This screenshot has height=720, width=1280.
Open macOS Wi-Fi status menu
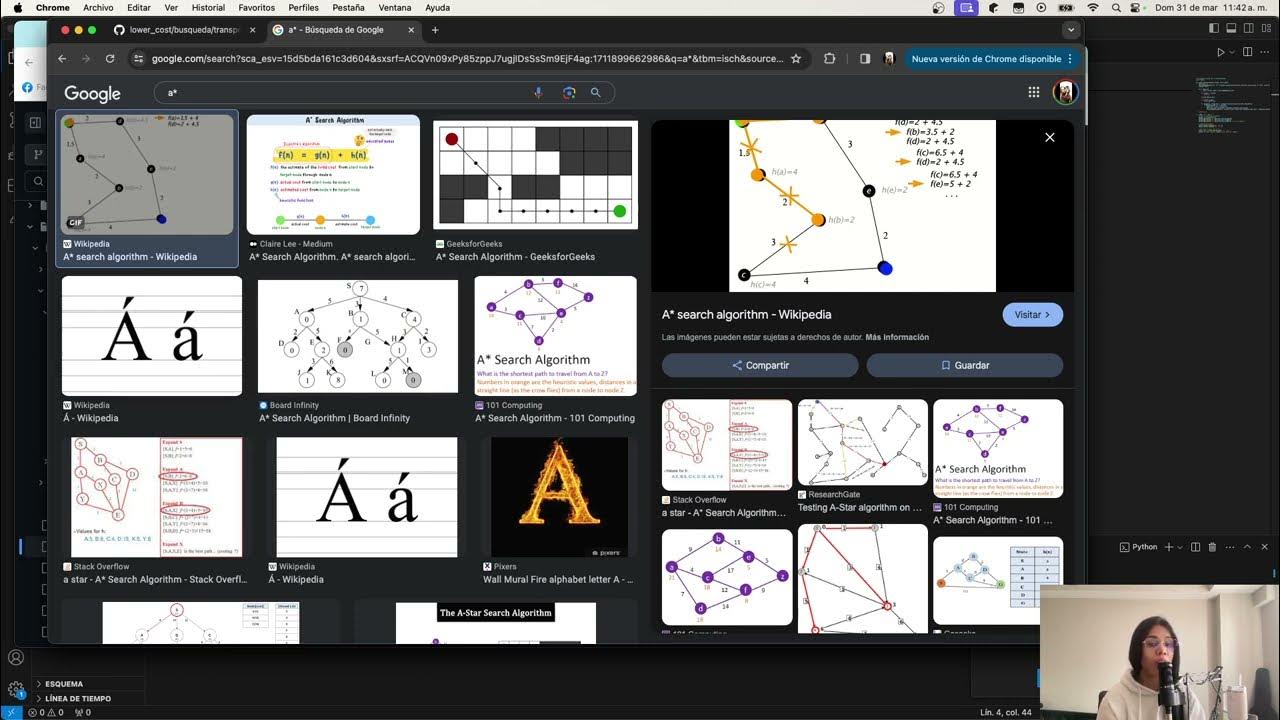tap(1093, 7)
